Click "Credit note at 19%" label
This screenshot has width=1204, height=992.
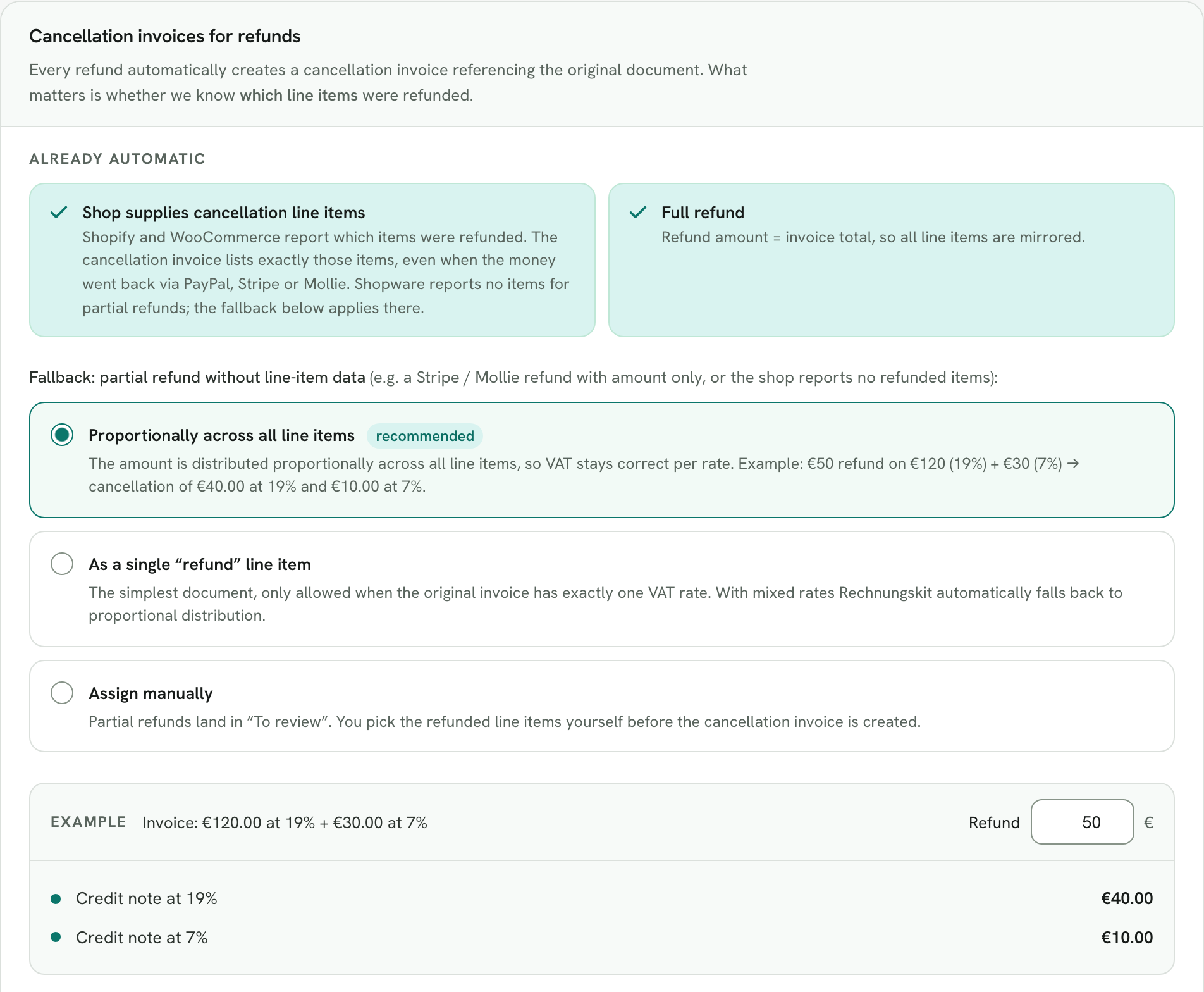(x=147, y=898)
